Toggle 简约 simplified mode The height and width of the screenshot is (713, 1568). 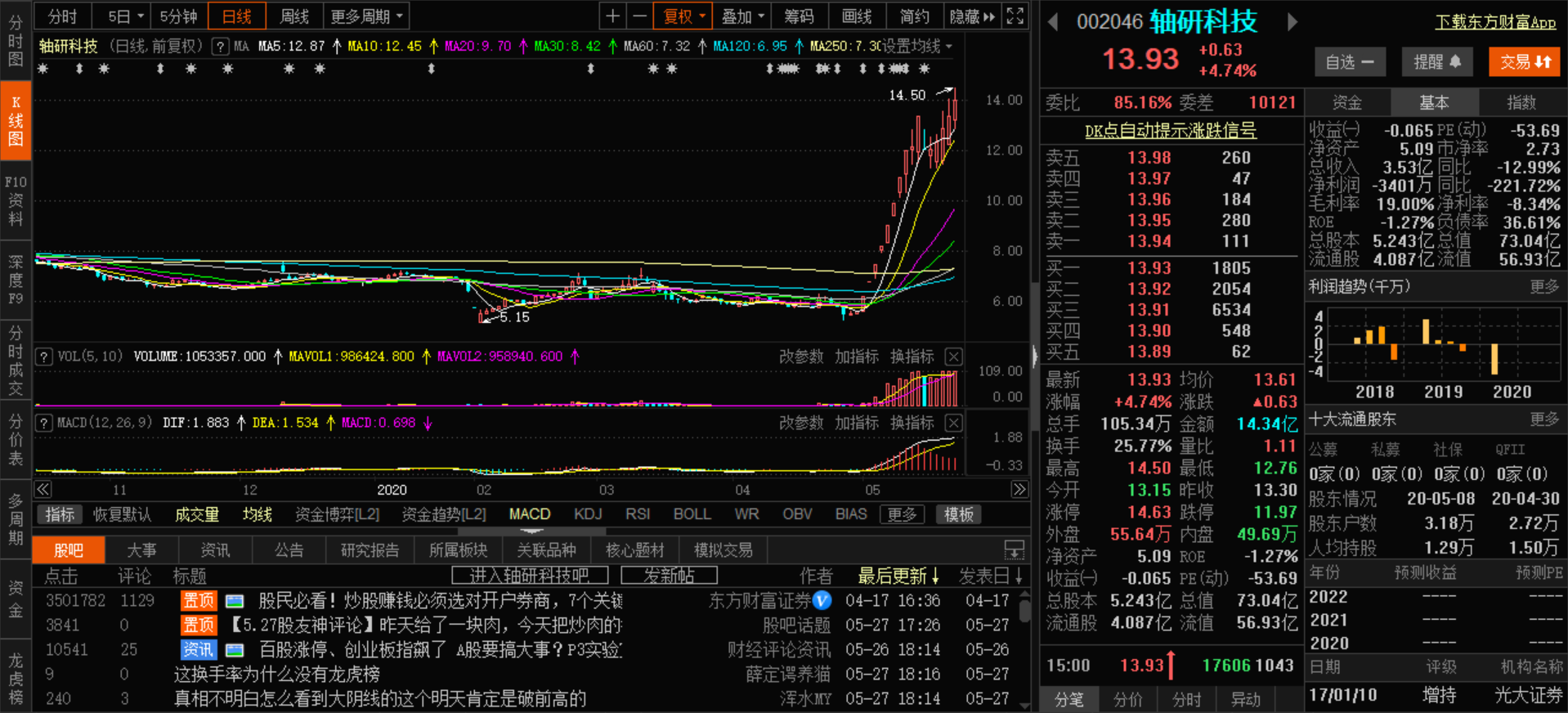(x=915, y=16)
